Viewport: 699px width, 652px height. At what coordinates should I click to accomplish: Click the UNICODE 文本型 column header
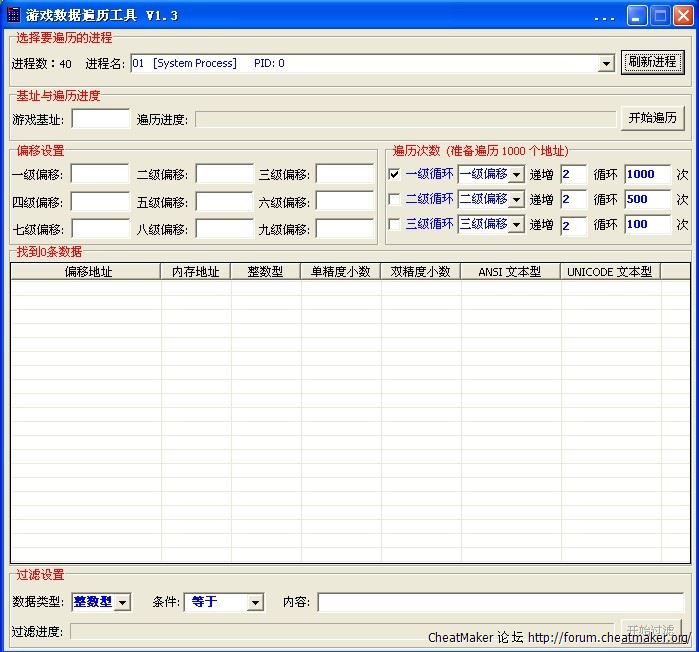(x=610, y=271)
